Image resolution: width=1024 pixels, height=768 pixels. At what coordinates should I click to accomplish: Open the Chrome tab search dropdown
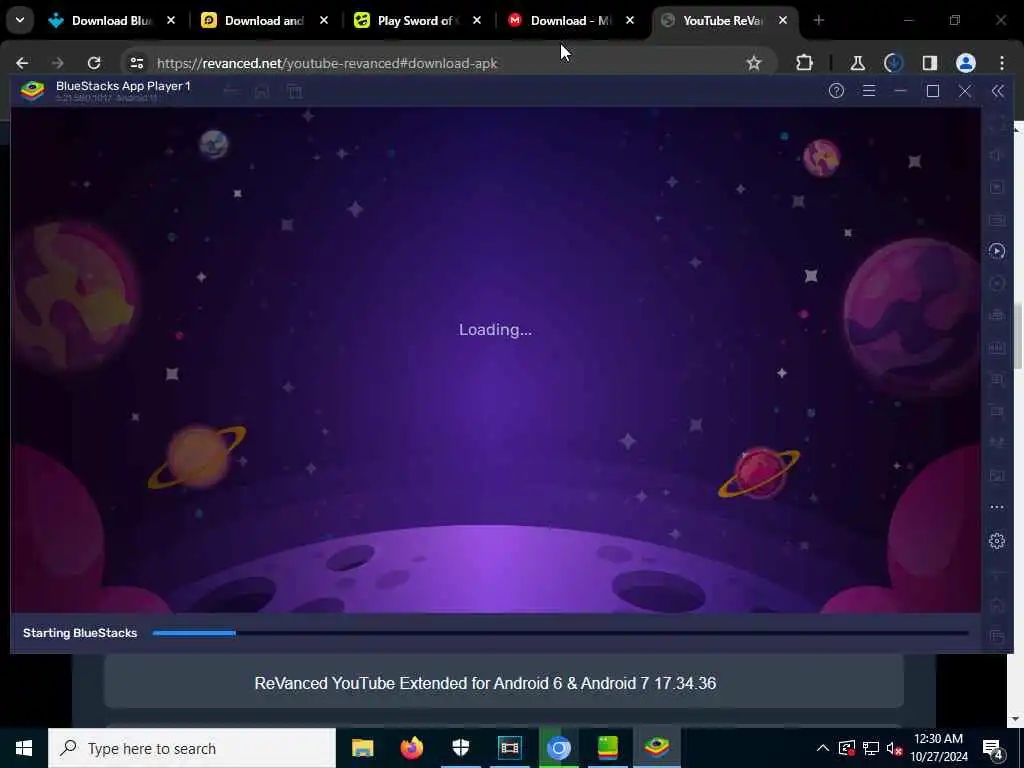(x=20, y=20)
